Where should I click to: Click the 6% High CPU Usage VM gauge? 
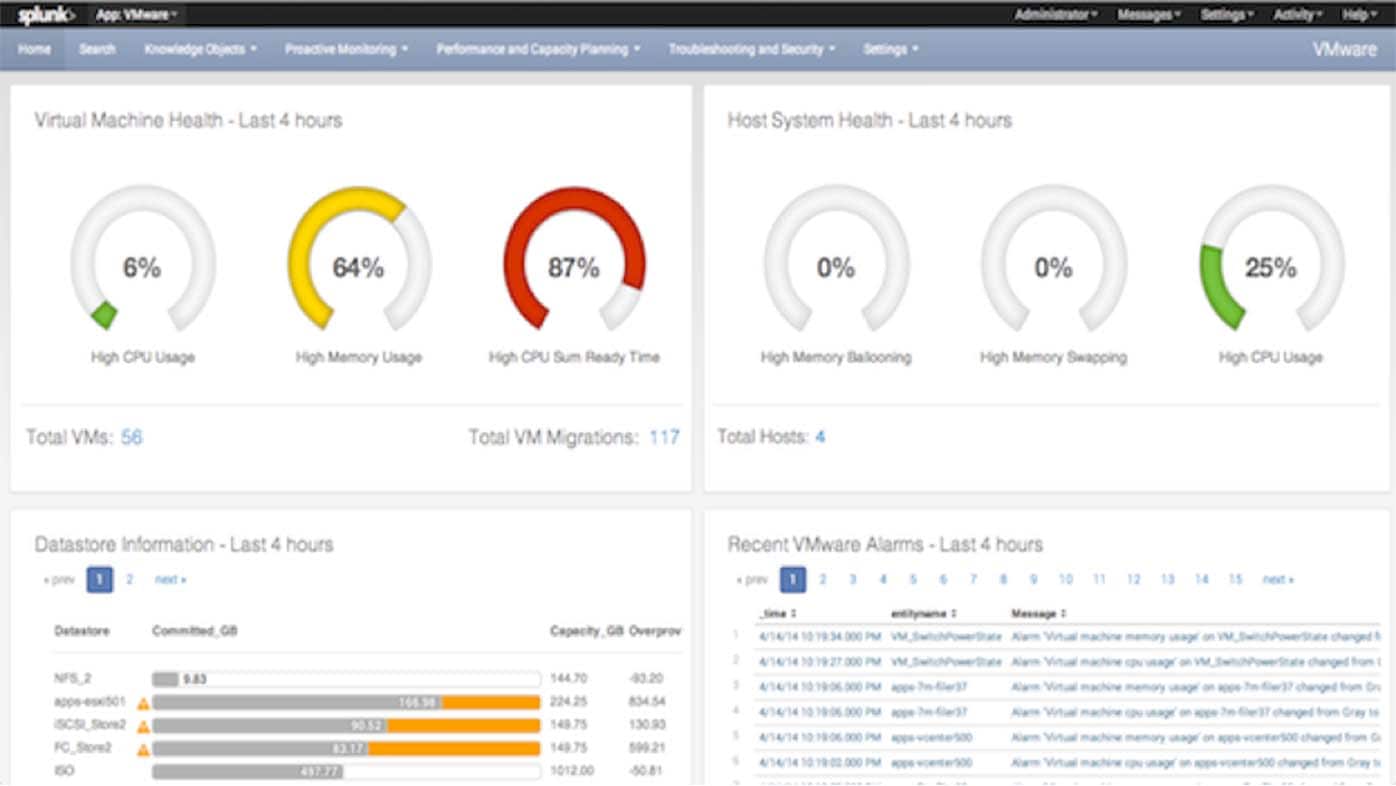142,259
